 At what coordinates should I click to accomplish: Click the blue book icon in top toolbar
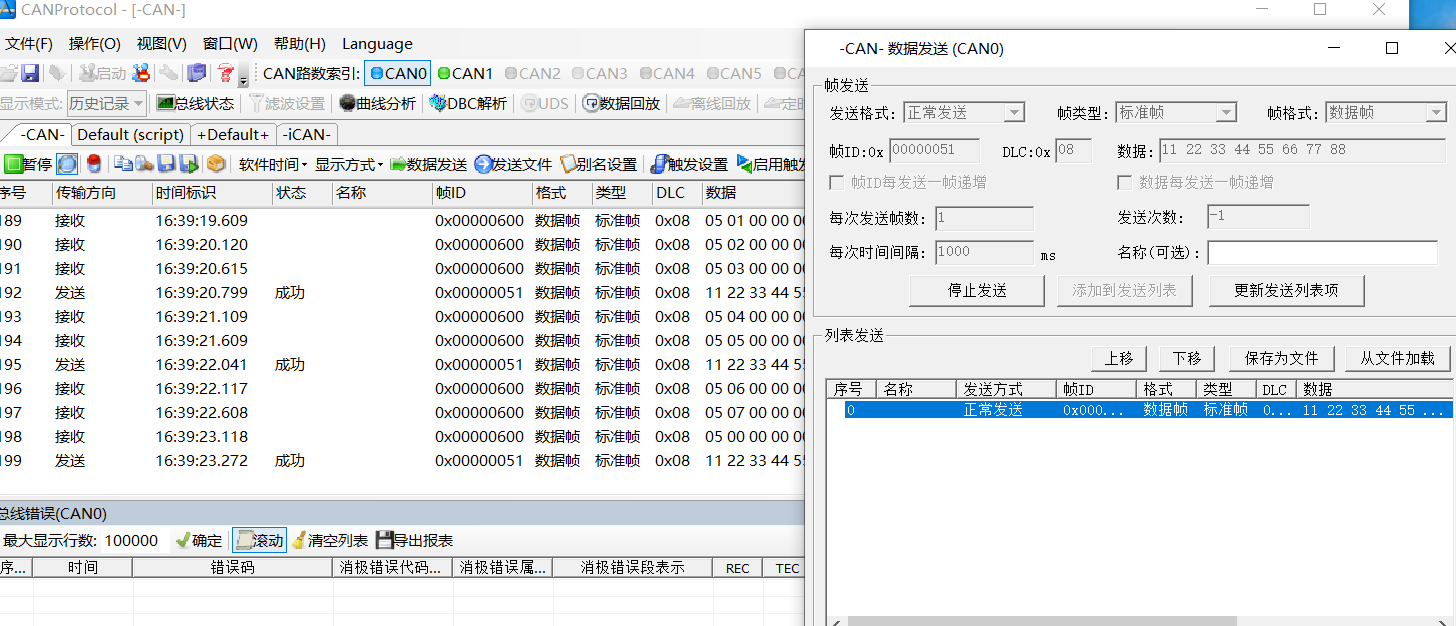tap(197, 73)
